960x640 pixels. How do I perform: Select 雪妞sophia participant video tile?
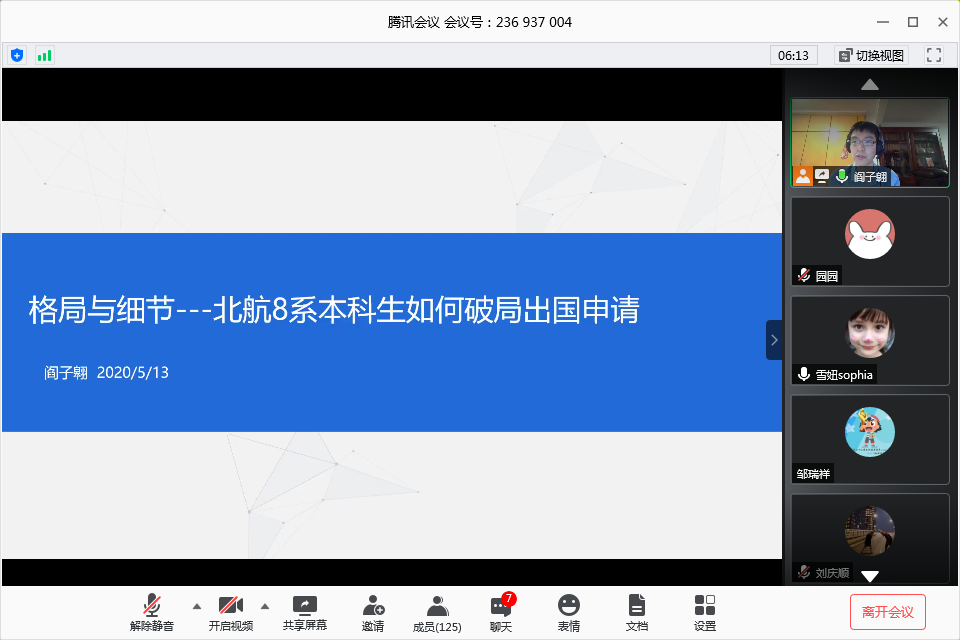870,340
